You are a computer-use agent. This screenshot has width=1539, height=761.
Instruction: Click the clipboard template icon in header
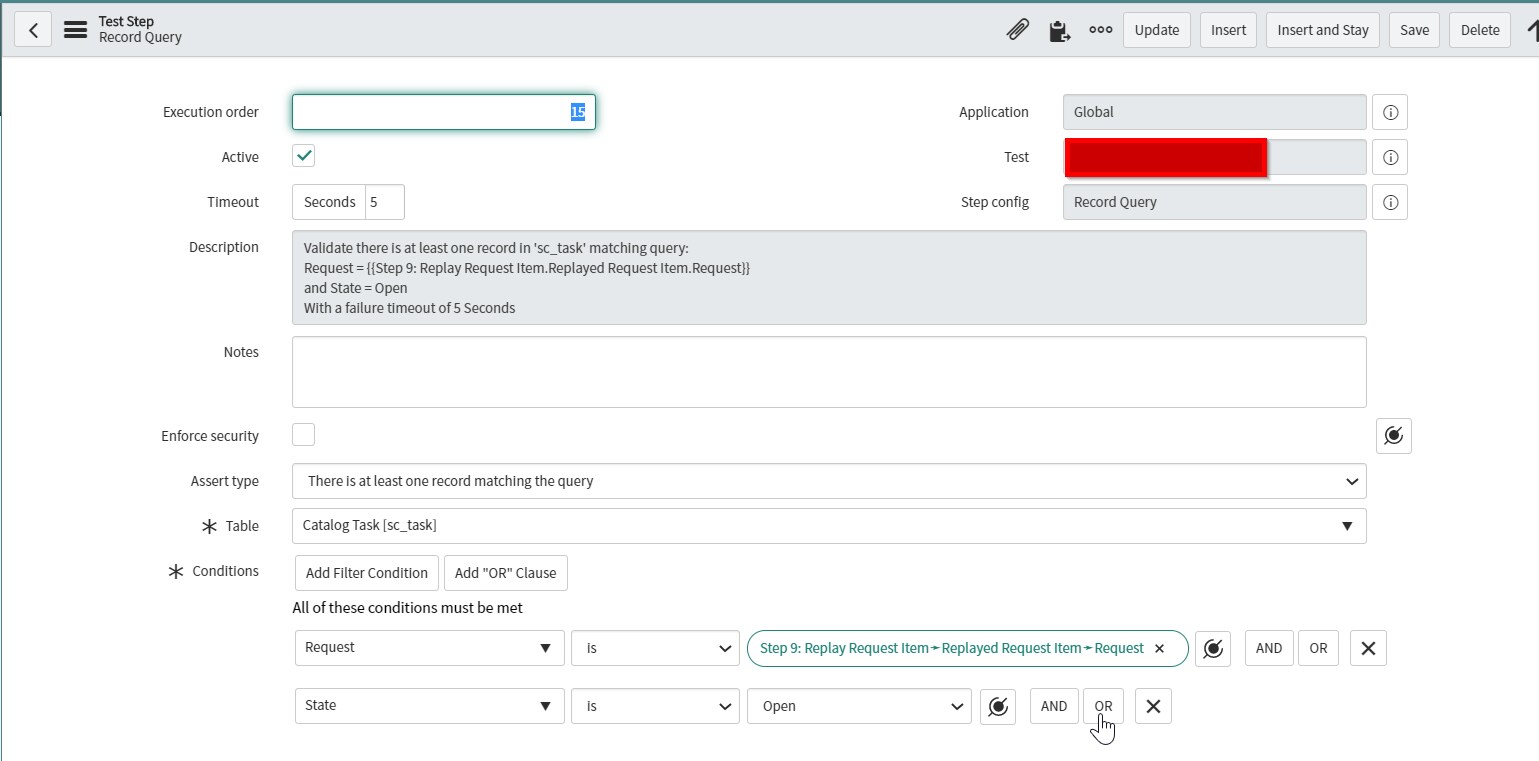coord(1059,31)
